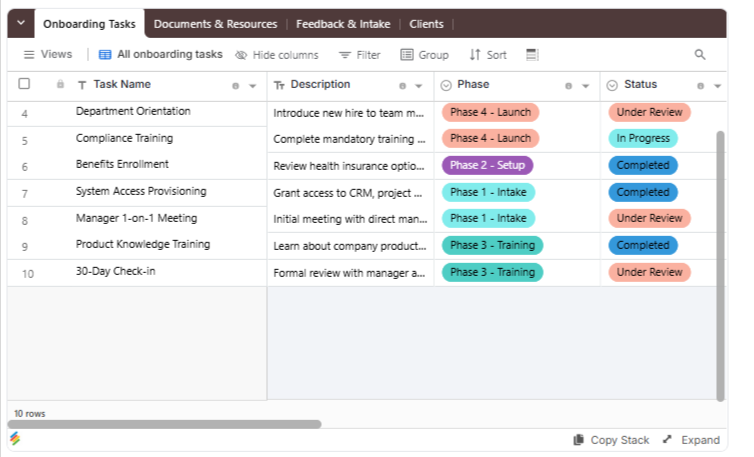754x457 pixels.
Task: Toggle Hide columns
Action: (276, 55)
